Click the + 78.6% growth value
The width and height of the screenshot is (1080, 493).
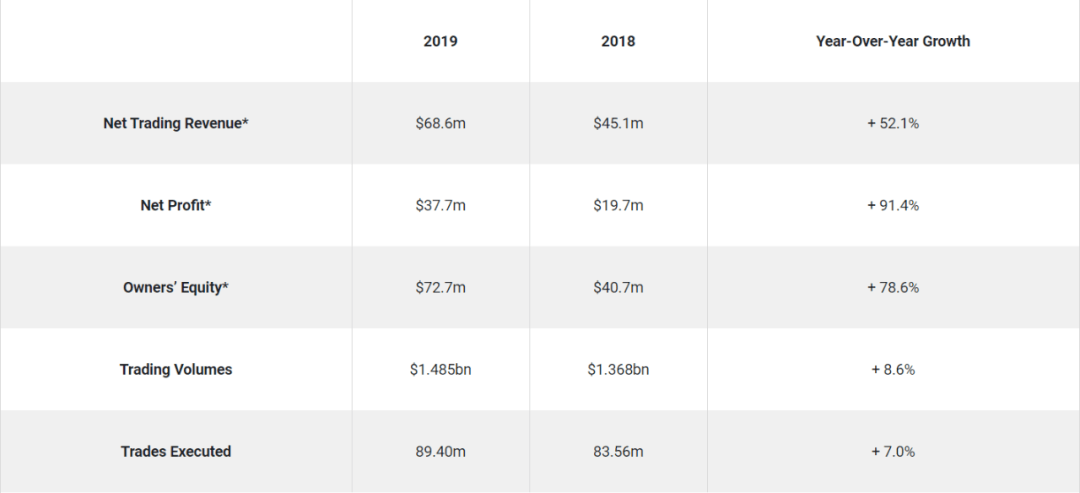(893, 287)
